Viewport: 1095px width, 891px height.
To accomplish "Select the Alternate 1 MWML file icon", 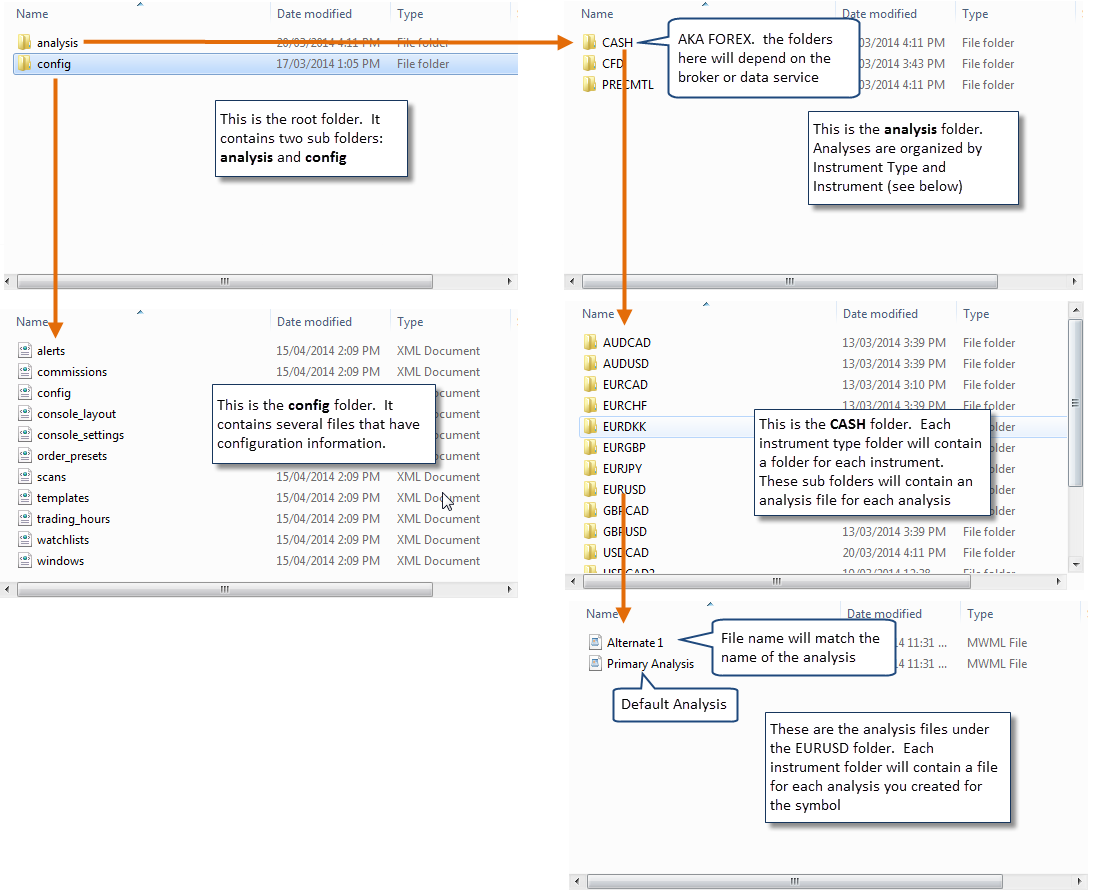I will point(595,643).
